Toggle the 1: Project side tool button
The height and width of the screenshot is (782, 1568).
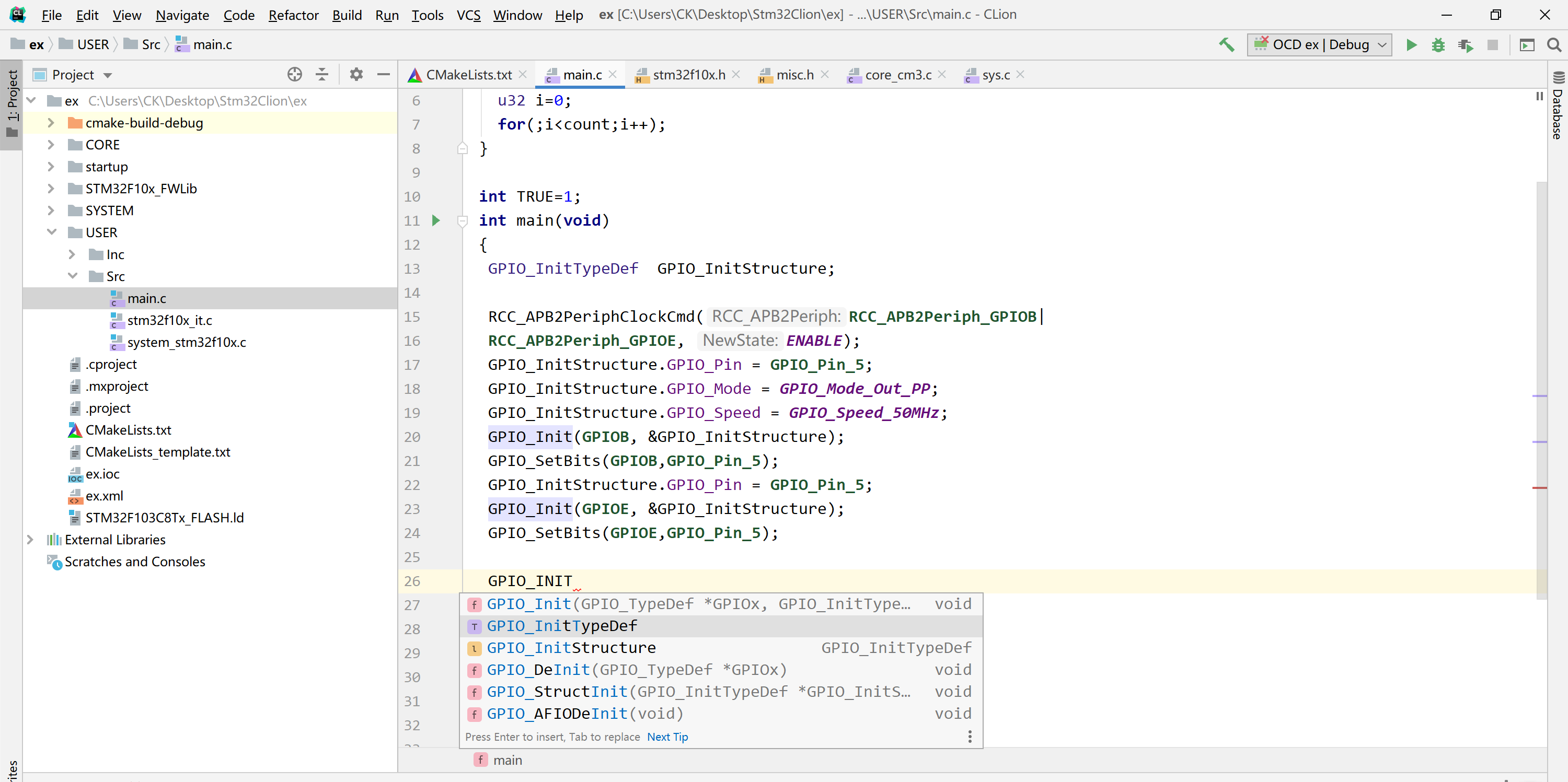click(x=11, y=104)
